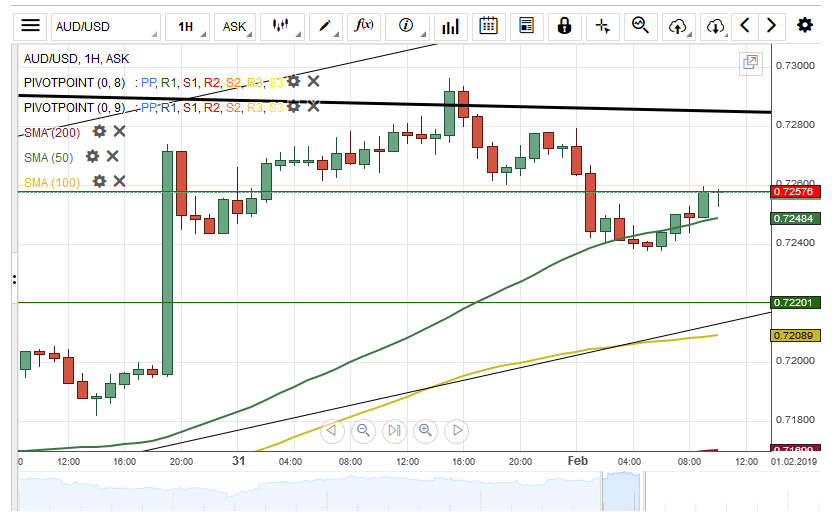Viewport: 832px width, 519px height.
Task: Open chart settings gear in toolbar
Action: tap(805, 25)
